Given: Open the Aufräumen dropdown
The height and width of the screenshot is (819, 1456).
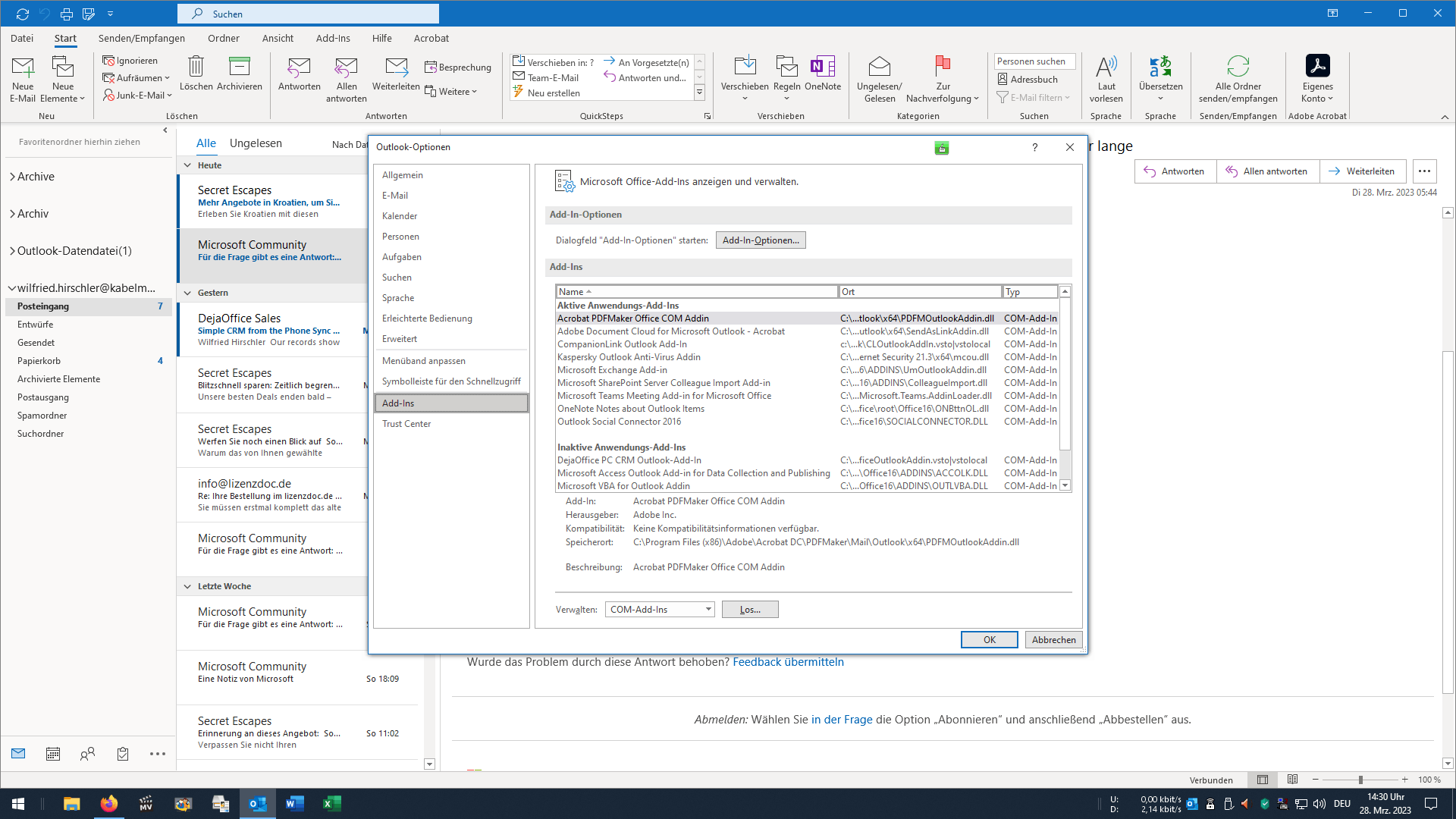Looking at the screenshot, I should [x=136, y=78].
